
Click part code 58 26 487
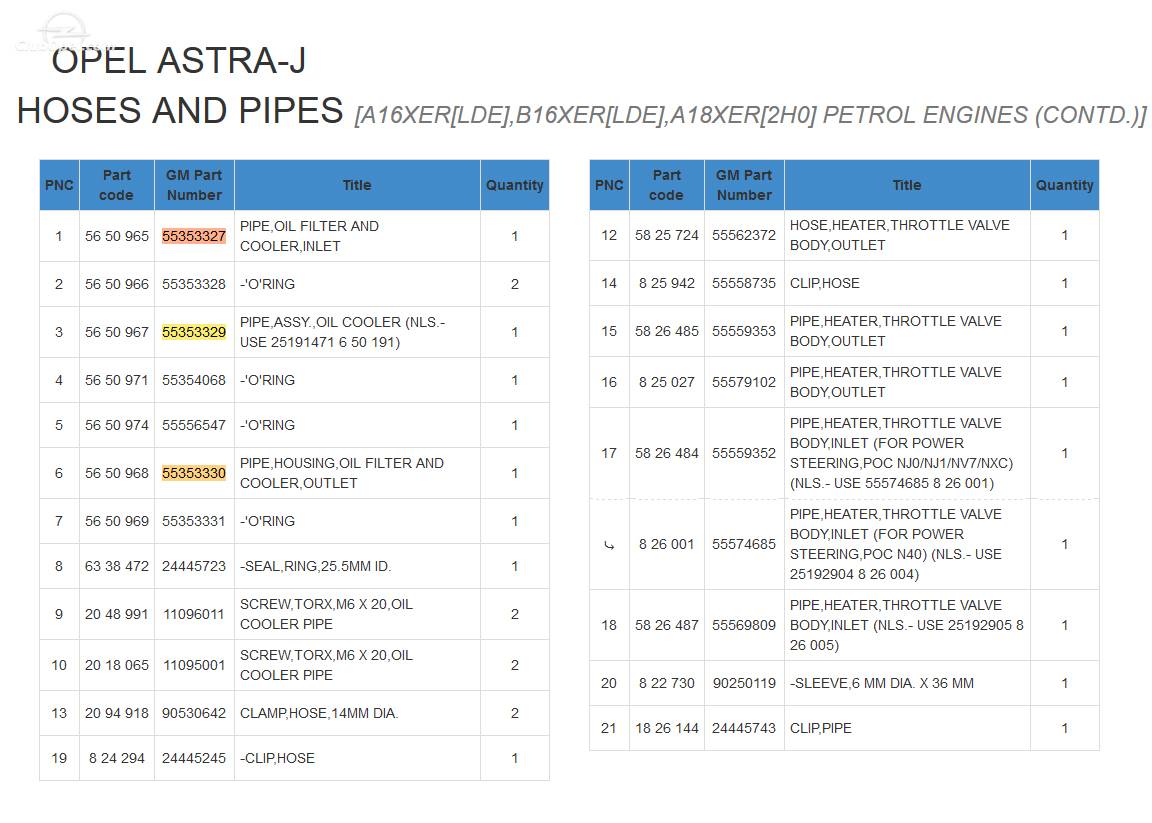click(x=667, y=625)
